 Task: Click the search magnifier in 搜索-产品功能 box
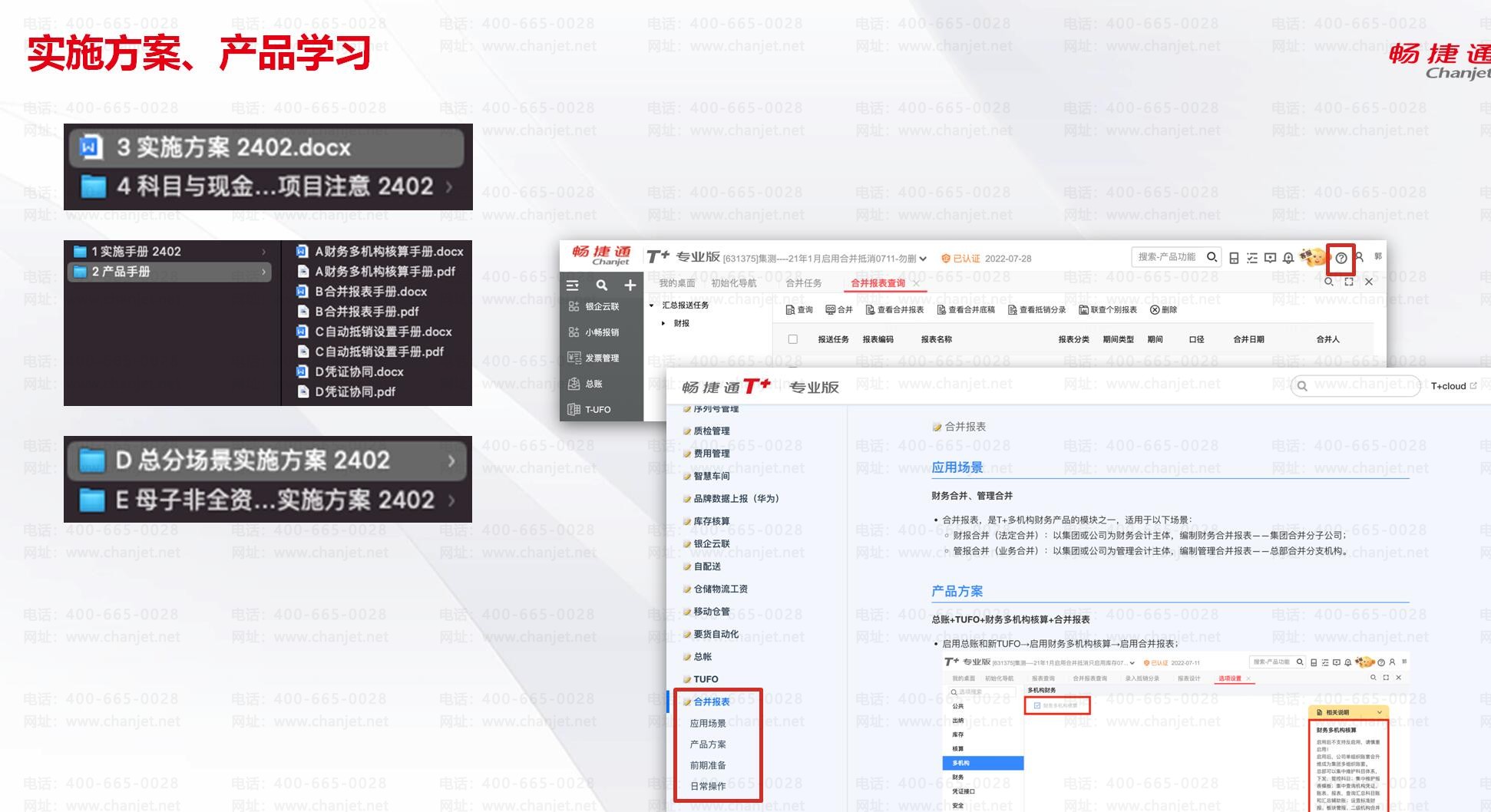coord(1212,257)
